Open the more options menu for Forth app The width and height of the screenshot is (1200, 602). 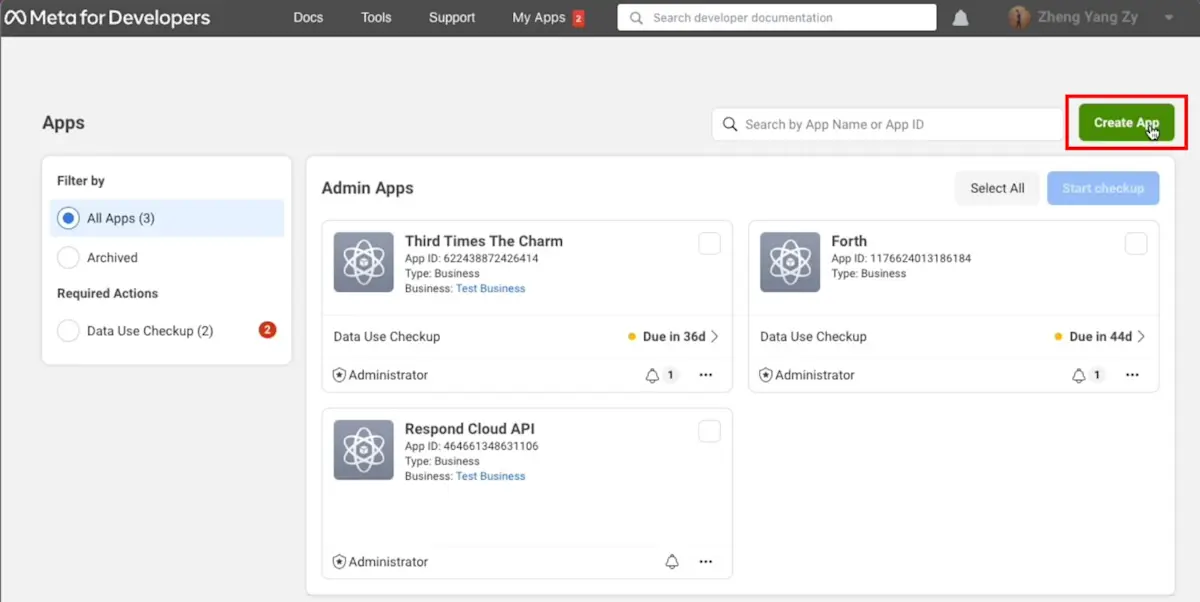(x=1132, y=374)
